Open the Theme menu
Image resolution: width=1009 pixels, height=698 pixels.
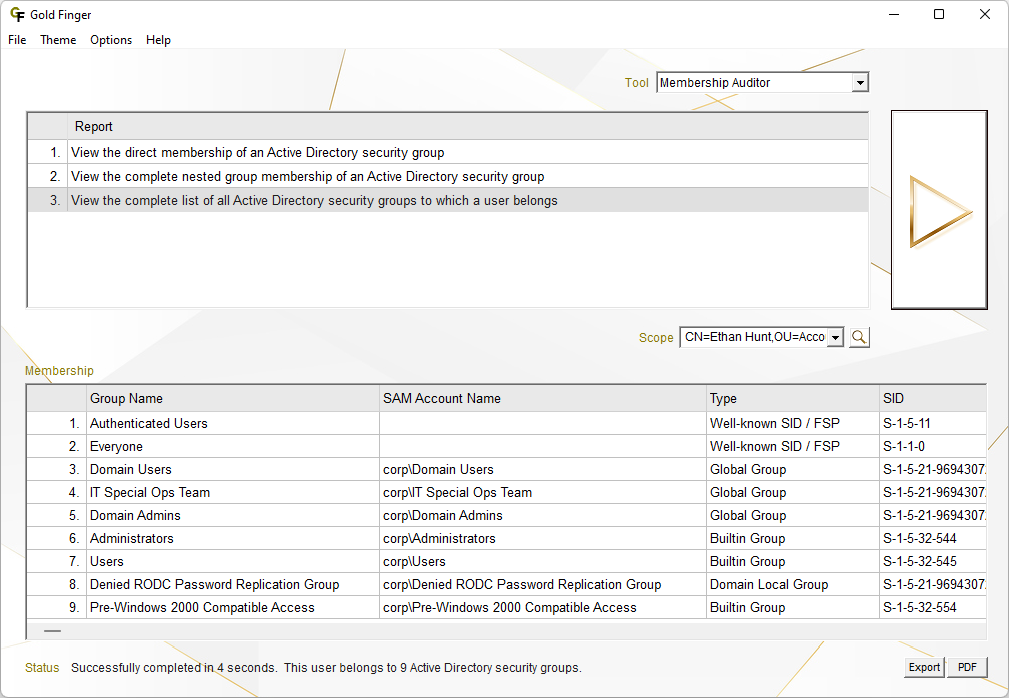tap(58, 40)
